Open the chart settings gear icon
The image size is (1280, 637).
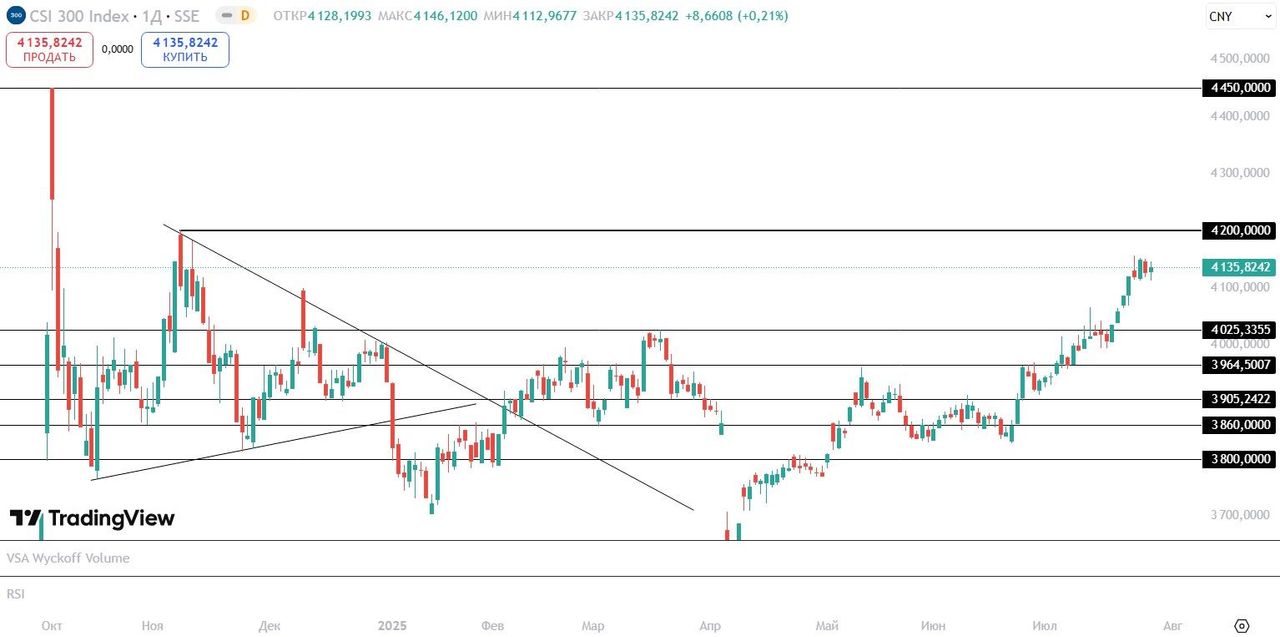(1242, 625)
